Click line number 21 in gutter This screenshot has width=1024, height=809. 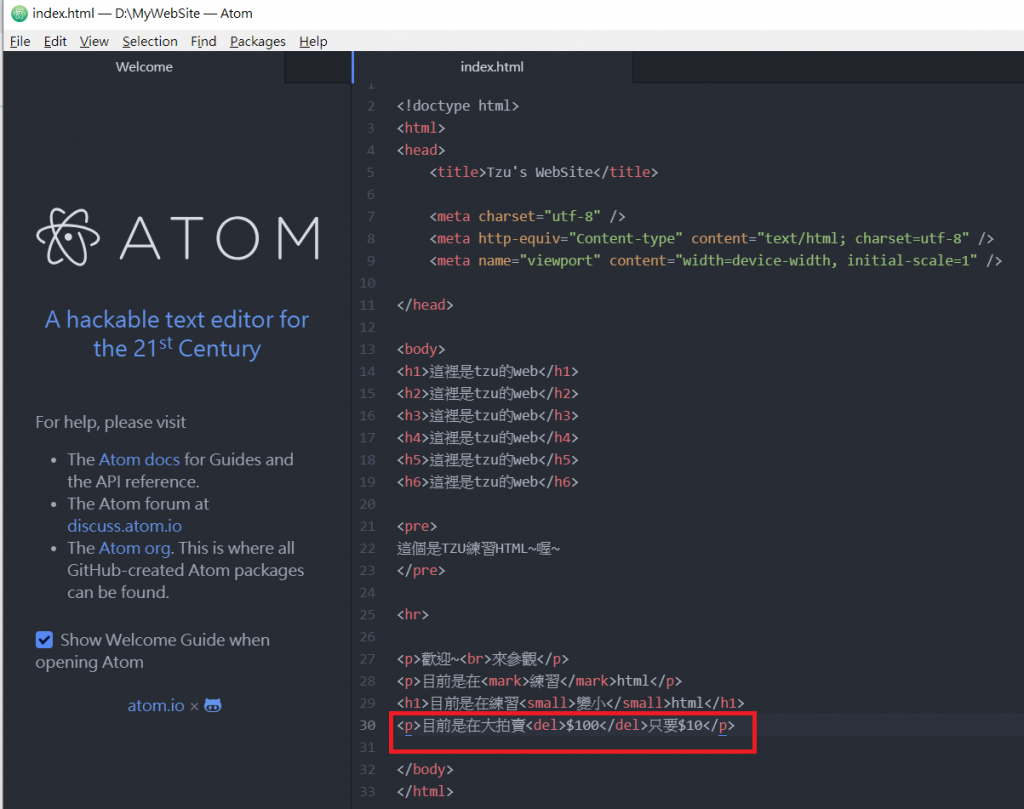coord(367,526)
